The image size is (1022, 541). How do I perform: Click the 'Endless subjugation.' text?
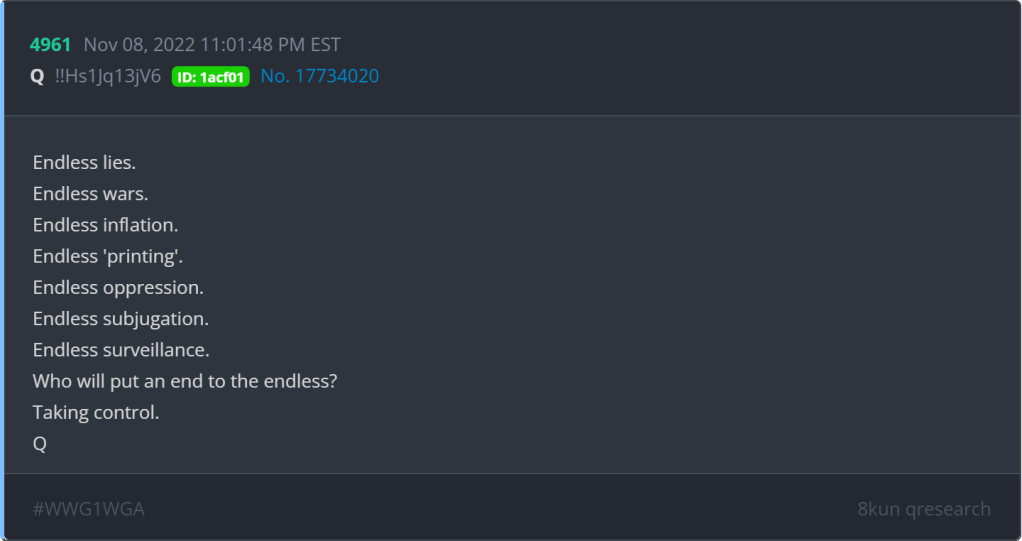[120, 319]
